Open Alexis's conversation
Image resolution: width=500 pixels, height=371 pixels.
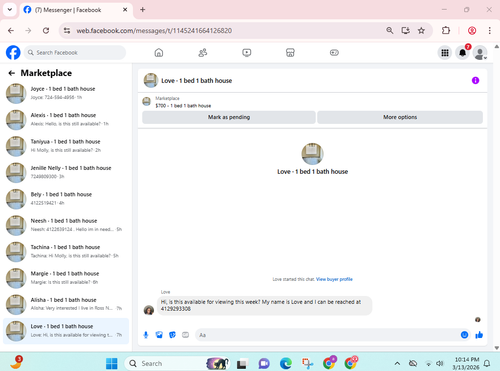coord(66,119)
